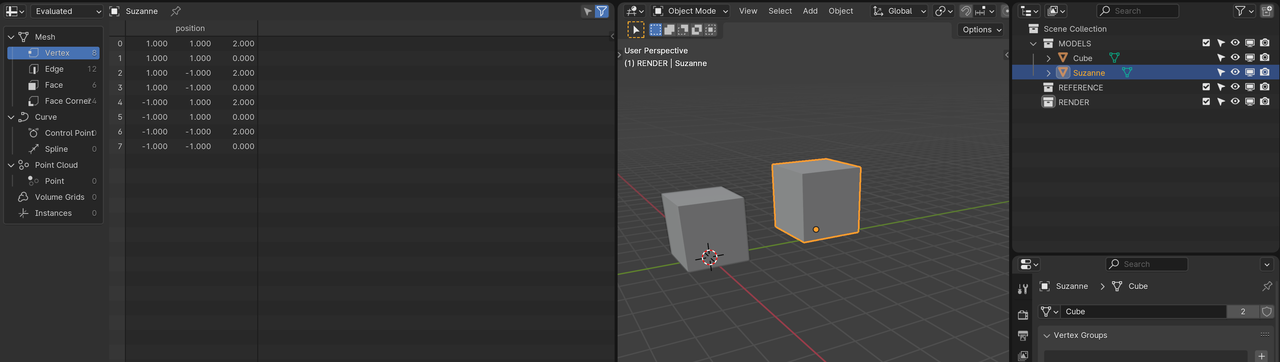Open the viewport Add menu

[x=810, y=11]
